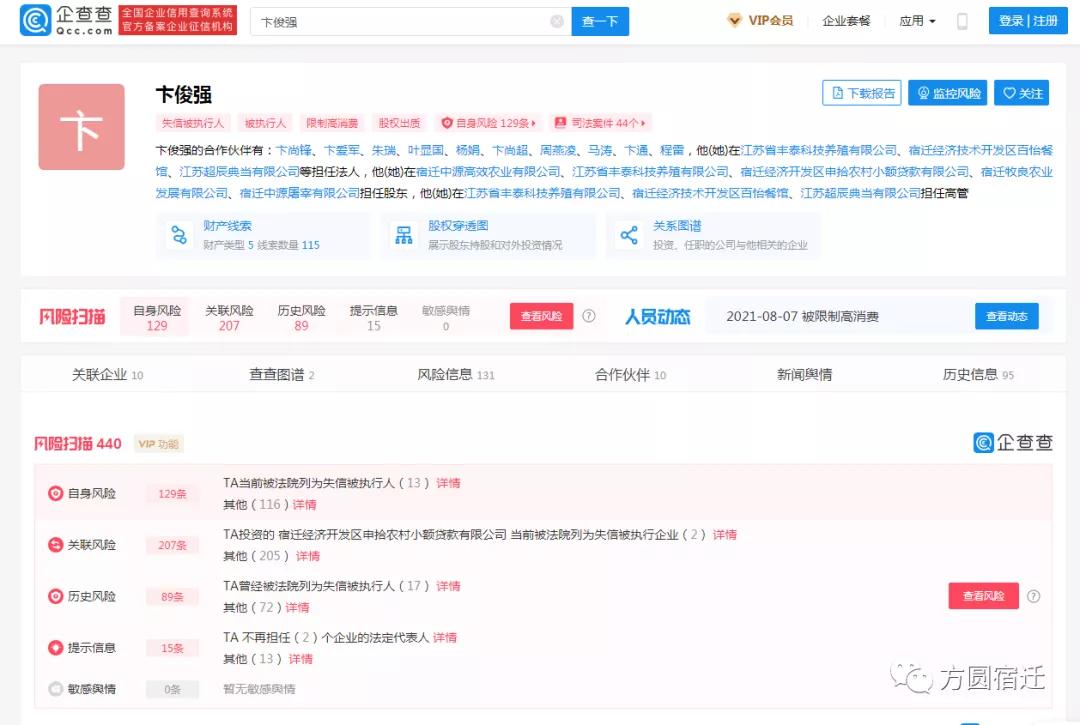Open partner link 卞尚锋

tap(293, 150)
